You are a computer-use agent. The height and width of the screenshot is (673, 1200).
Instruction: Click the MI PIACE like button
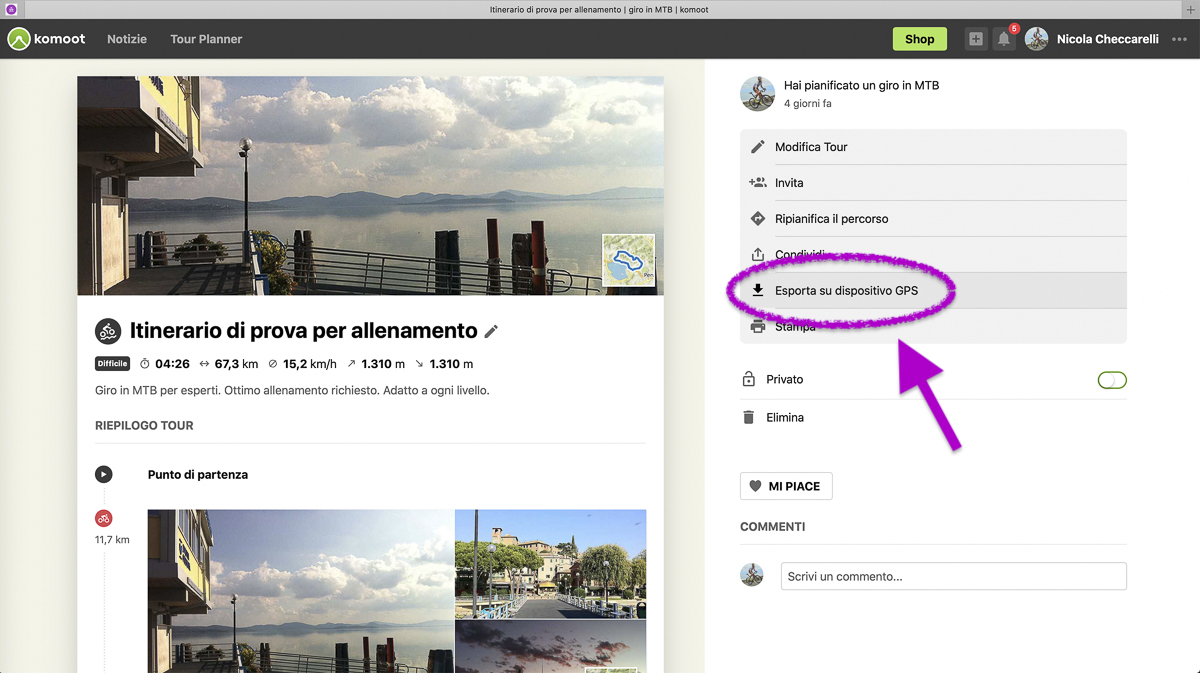click(x=786, y=486)
